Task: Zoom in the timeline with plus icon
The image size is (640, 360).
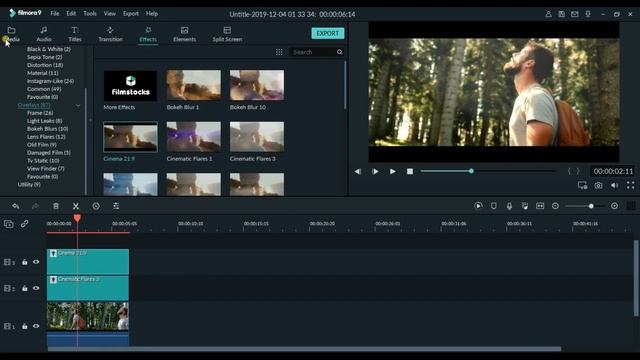Action: click(614, 206)
